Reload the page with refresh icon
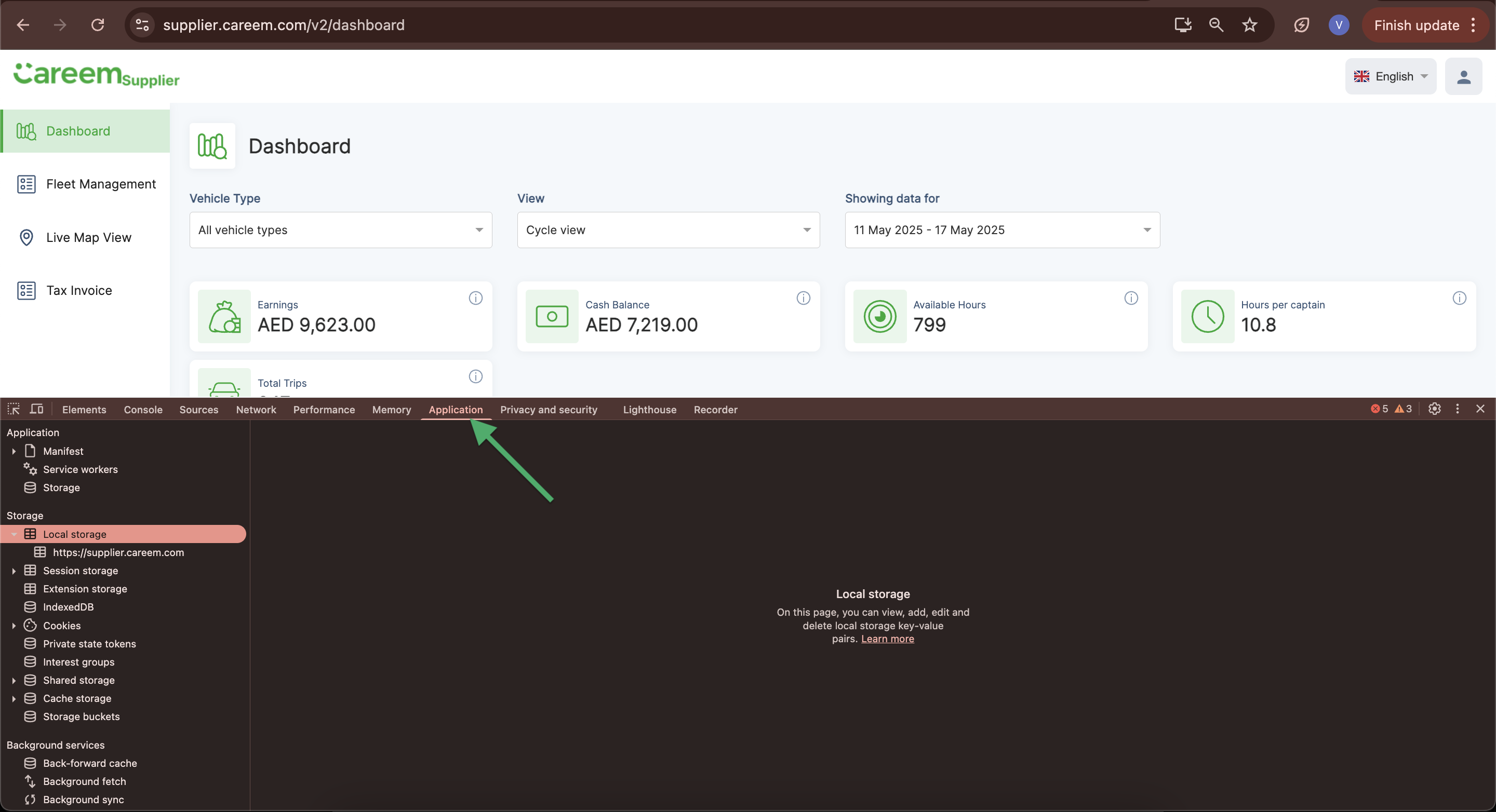Screen dimensions: 1496x812 pos(98,25)
